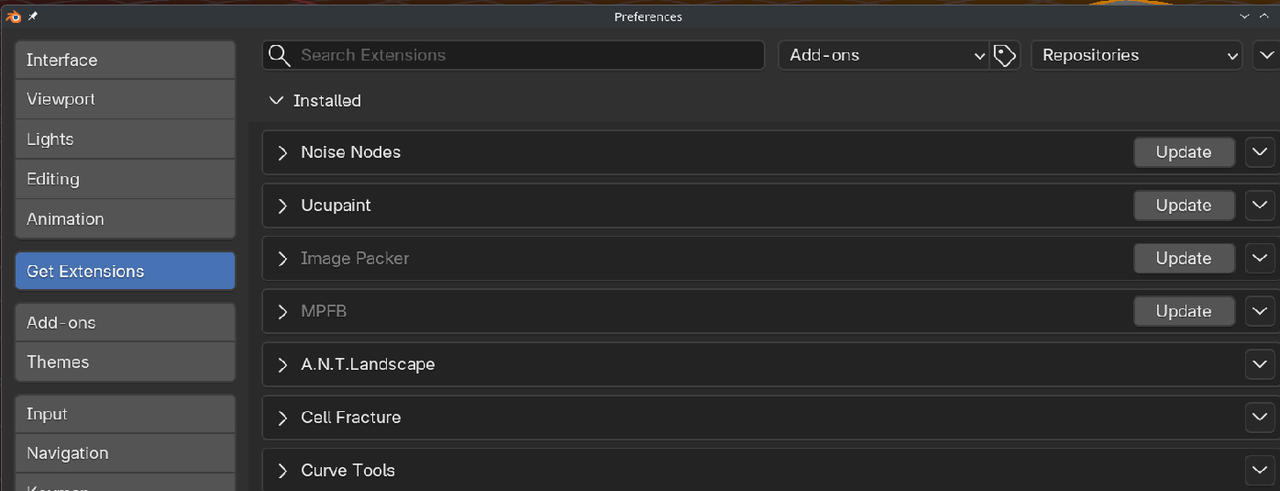Open extension settings arrow beside Repositories
Screen dimensions: 1280x491
click(x=1264, y=55)
